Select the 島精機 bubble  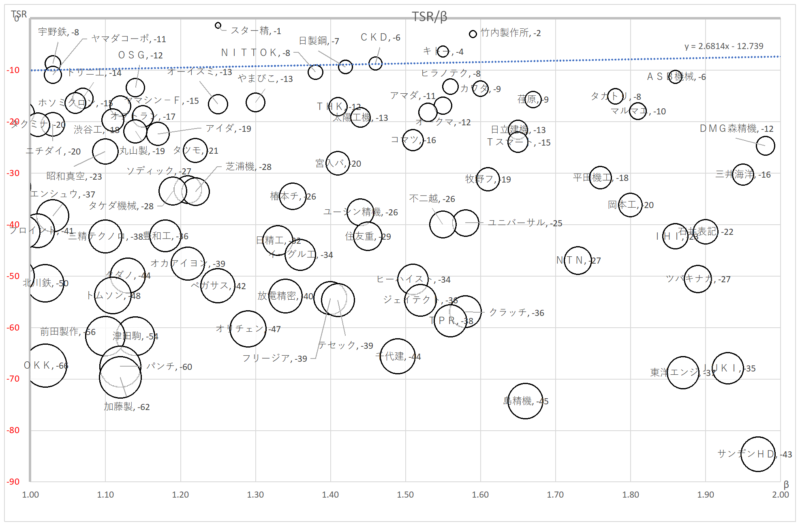click(x=525, y=401)
